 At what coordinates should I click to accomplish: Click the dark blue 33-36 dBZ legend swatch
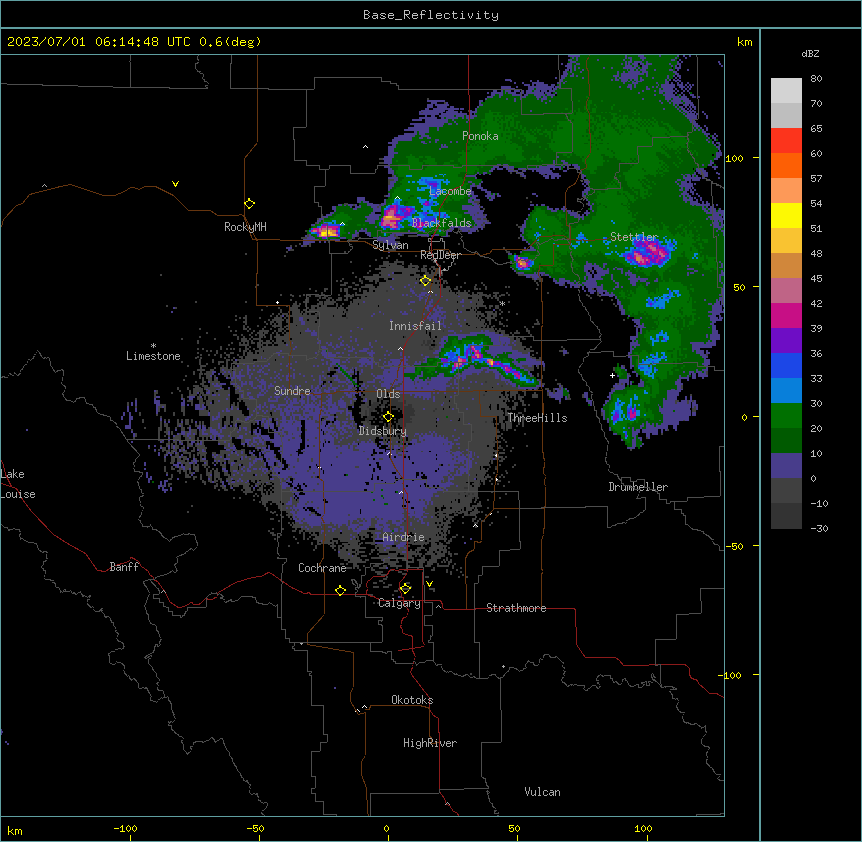(x=786, y=365)
